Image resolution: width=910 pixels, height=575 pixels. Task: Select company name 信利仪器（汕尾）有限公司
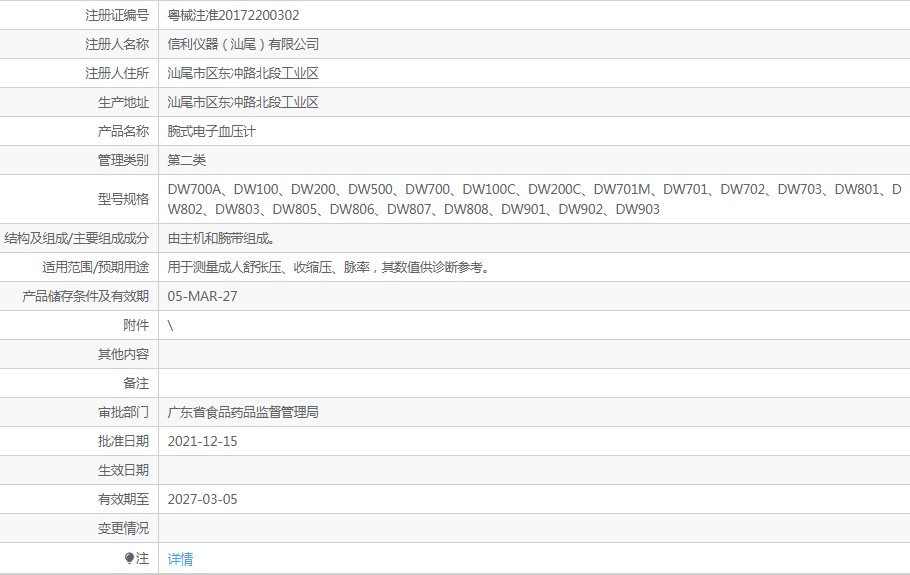point(243,44)
